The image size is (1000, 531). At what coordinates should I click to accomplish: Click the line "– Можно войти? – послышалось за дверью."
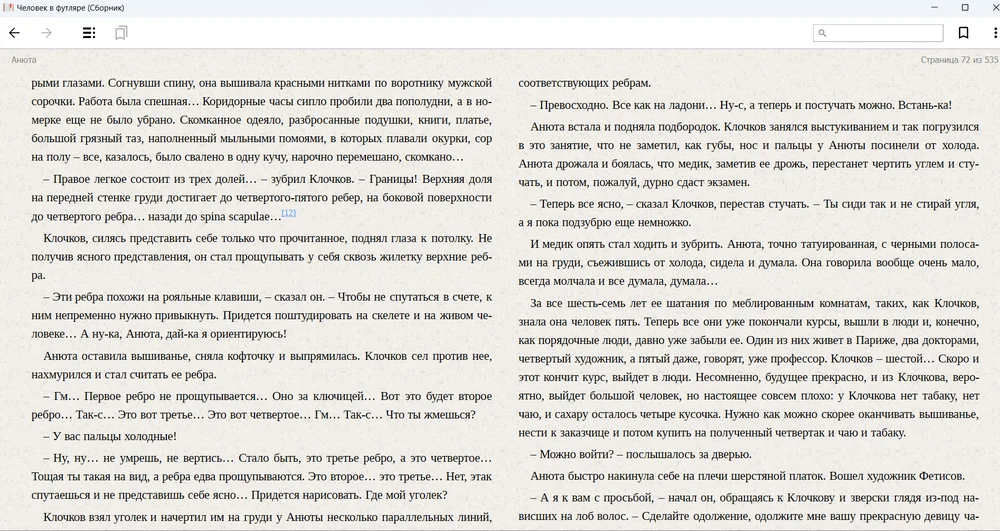641,455
